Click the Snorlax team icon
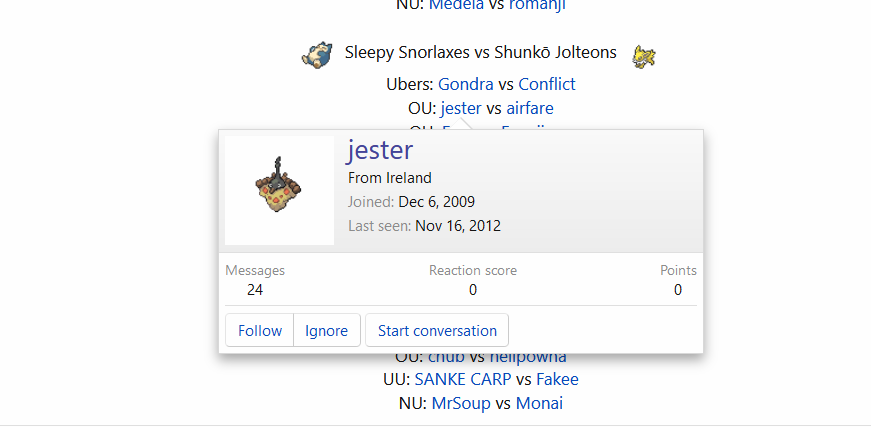The image size is (871, 427). click(317, 54)
